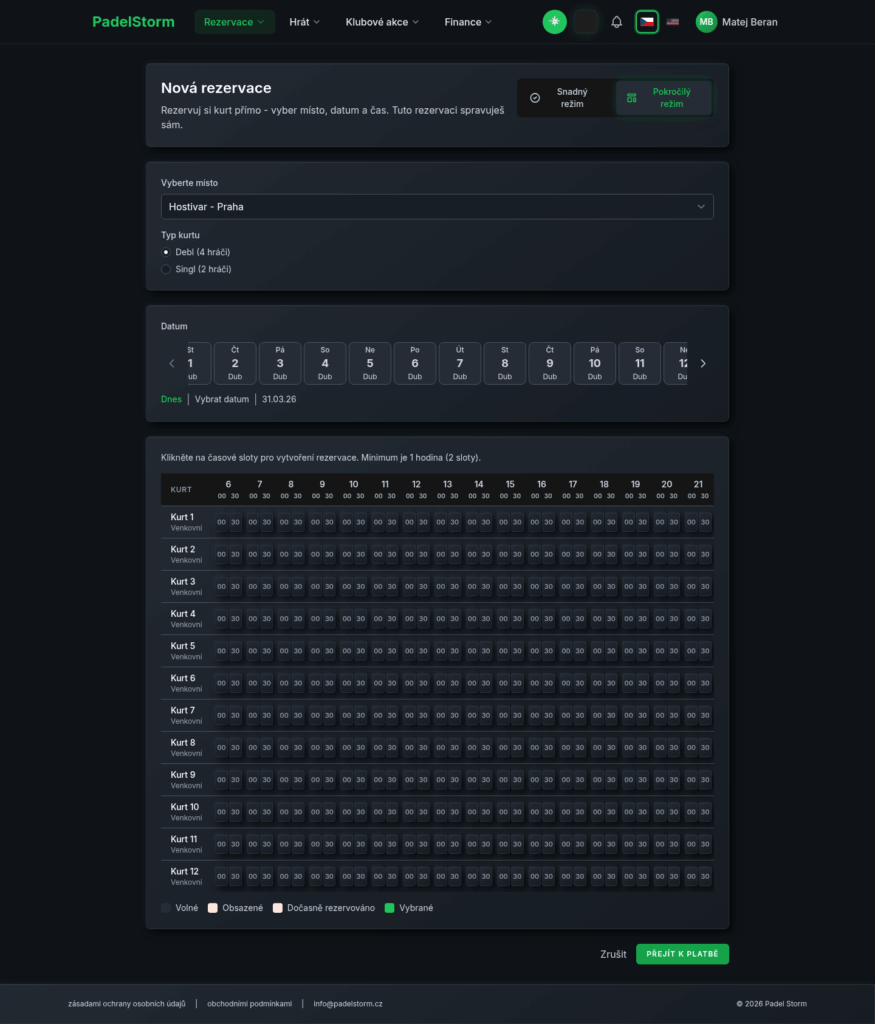This screenshot has height=1024, width=875.
Task: Select Kurt 5 slot at 14:00
Action: tap(472, 651)
